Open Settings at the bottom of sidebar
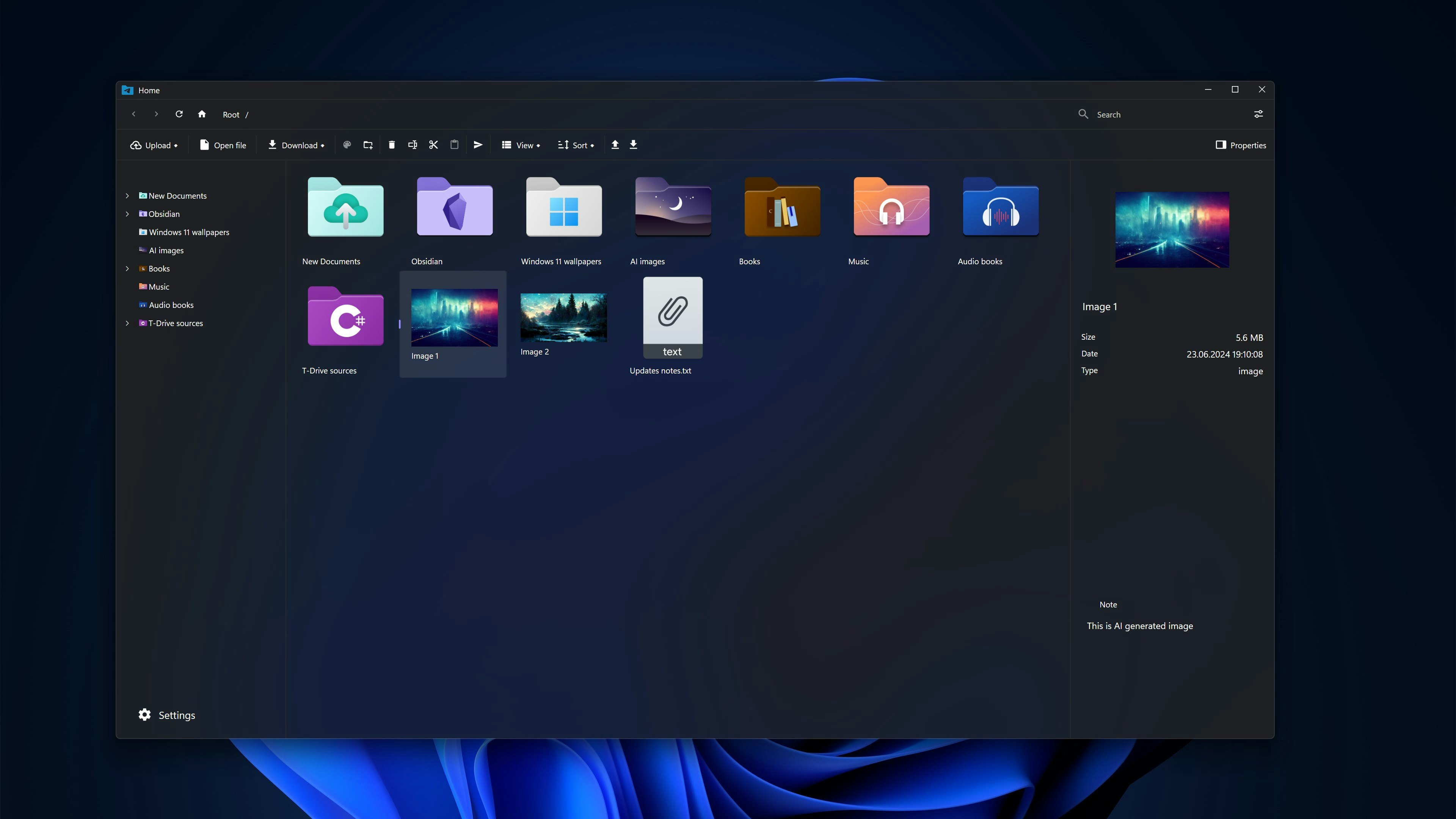1456x819 pixels. tap(167, 715)
